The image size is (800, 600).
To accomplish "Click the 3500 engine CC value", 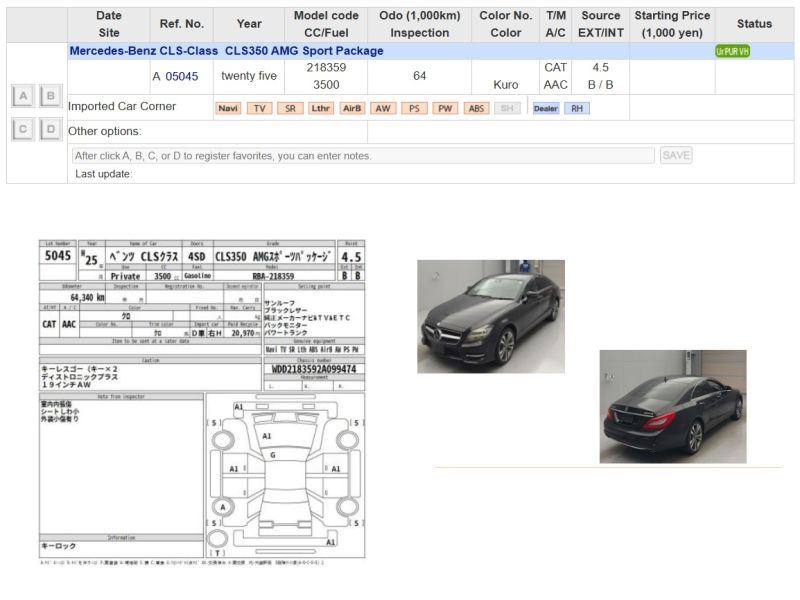I will tap(326, 85).
